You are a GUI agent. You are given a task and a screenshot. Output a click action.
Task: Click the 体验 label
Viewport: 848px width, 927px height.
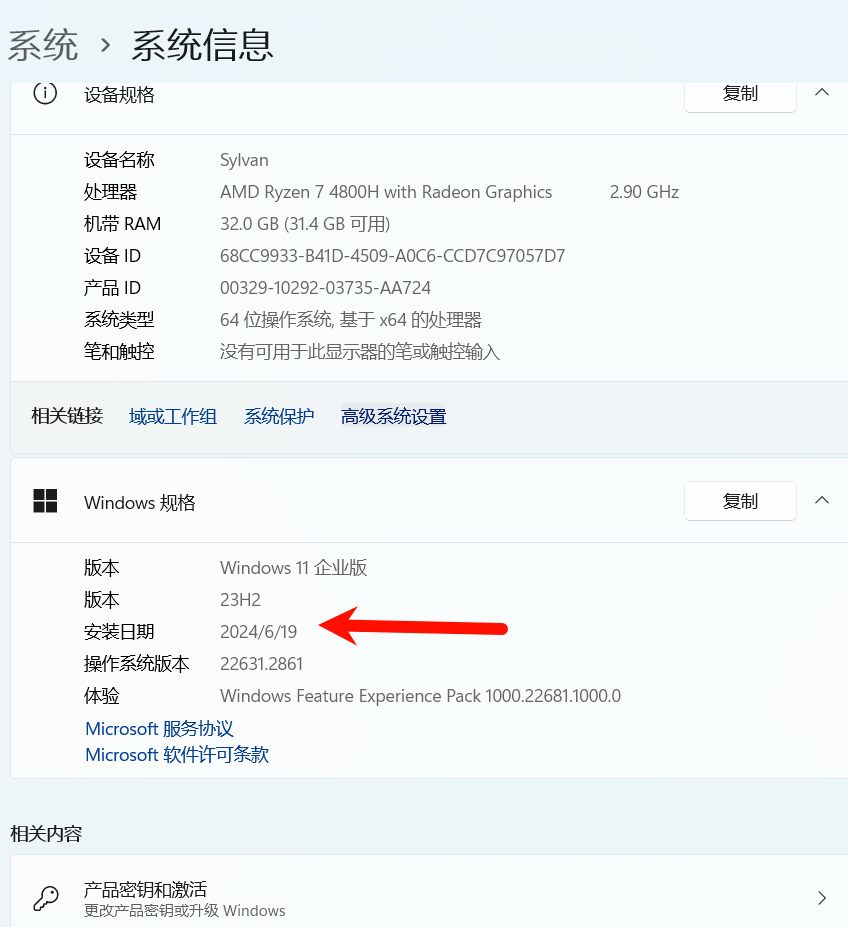coord(102,695)
